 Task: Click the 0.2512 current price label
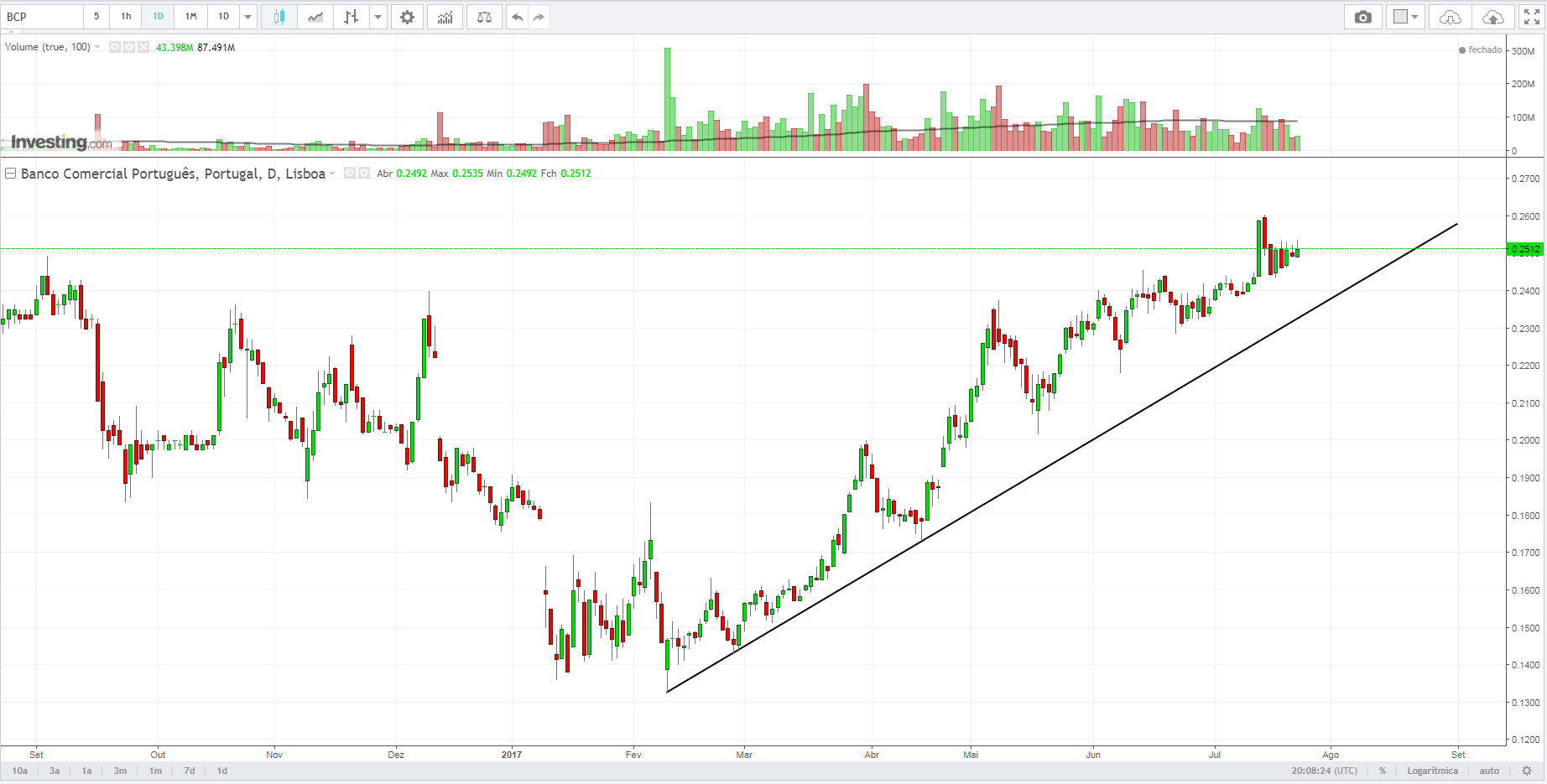tap(1525, 249)
